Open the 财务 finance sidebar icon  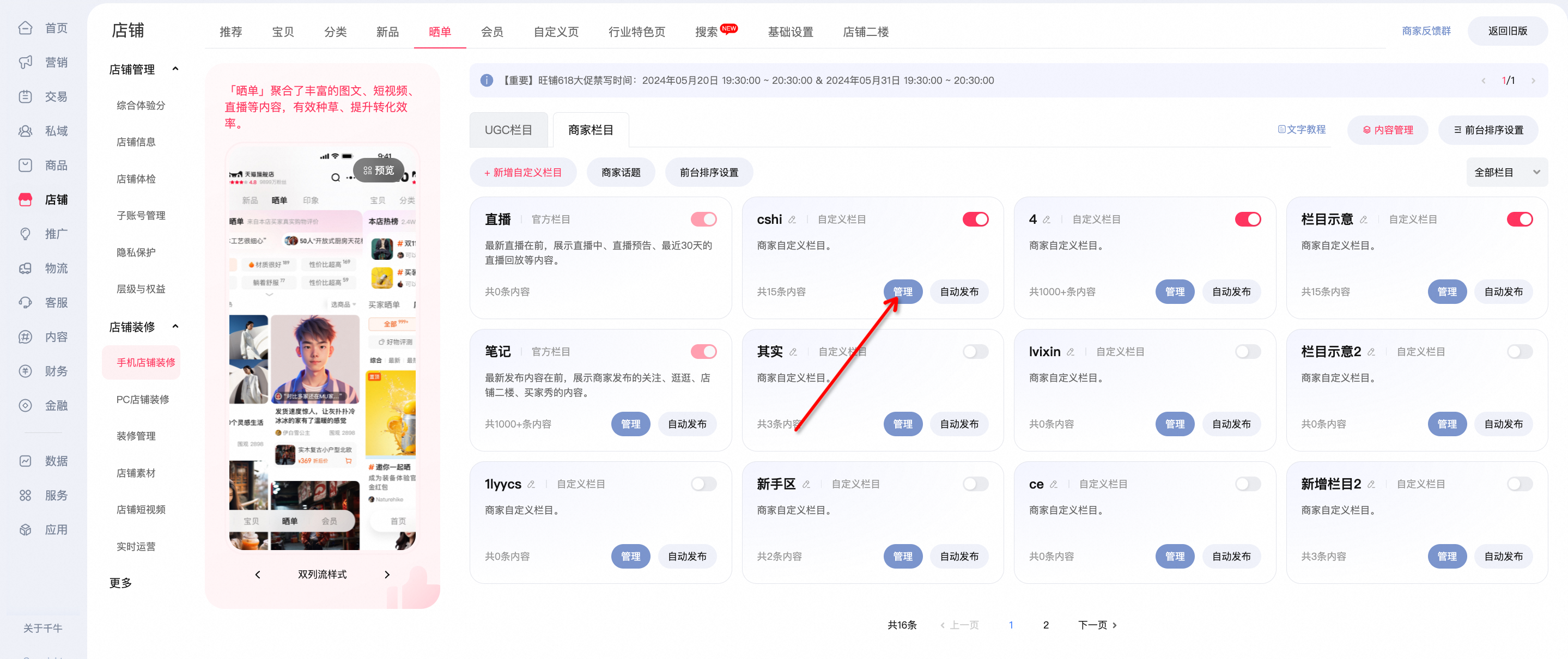point(25,371)
